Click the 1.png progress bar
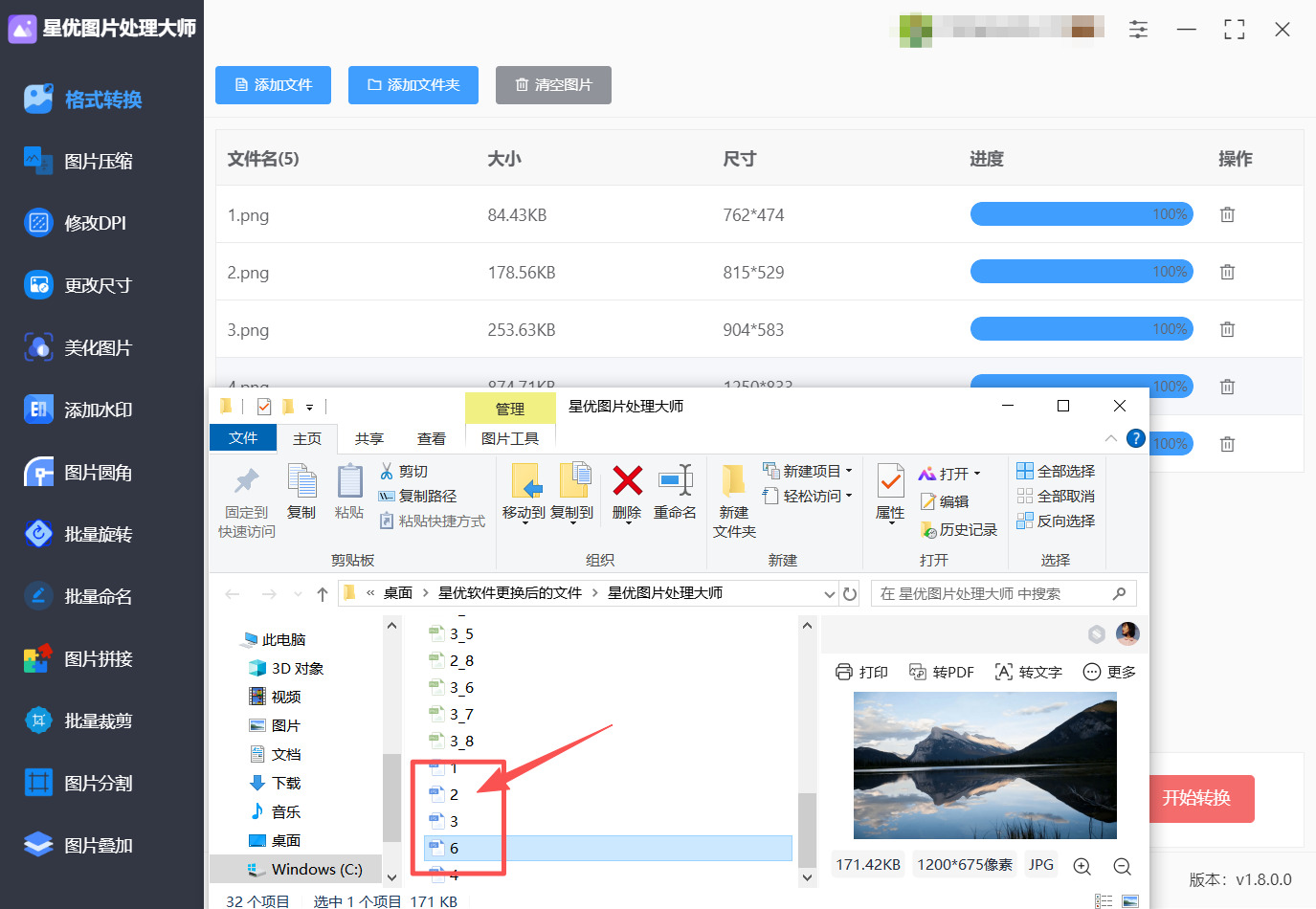 (x=1082, y=214)
